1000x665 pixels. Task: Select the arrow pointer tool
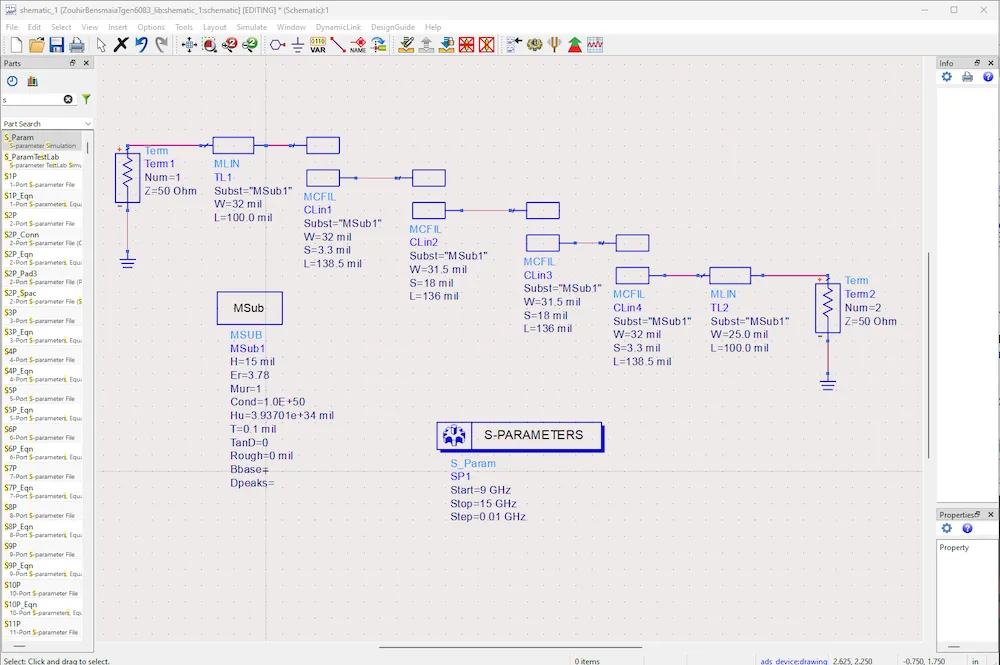point(101,45)
